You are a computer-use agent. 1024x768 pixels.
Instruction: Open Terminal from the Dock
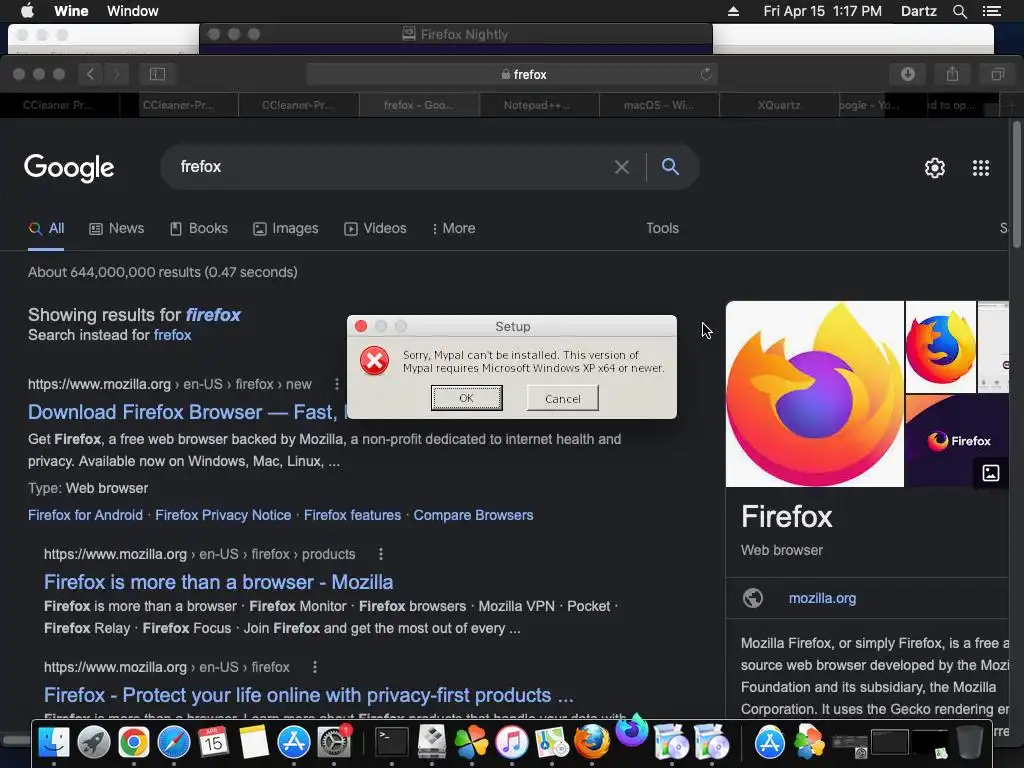pos(392,742)
